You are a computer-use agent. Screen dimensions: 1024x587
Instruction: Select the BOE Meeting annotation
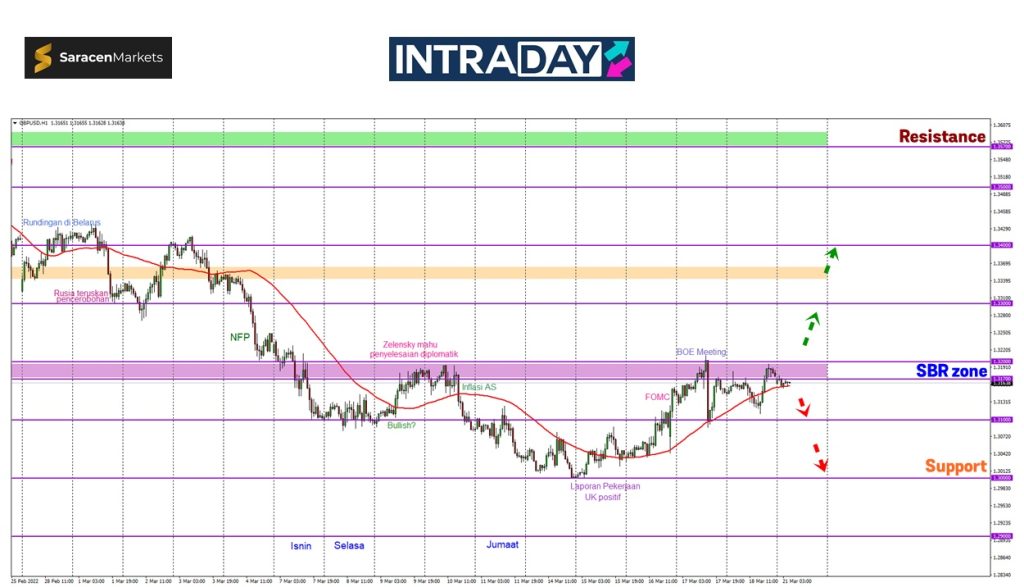pos(701,352)
